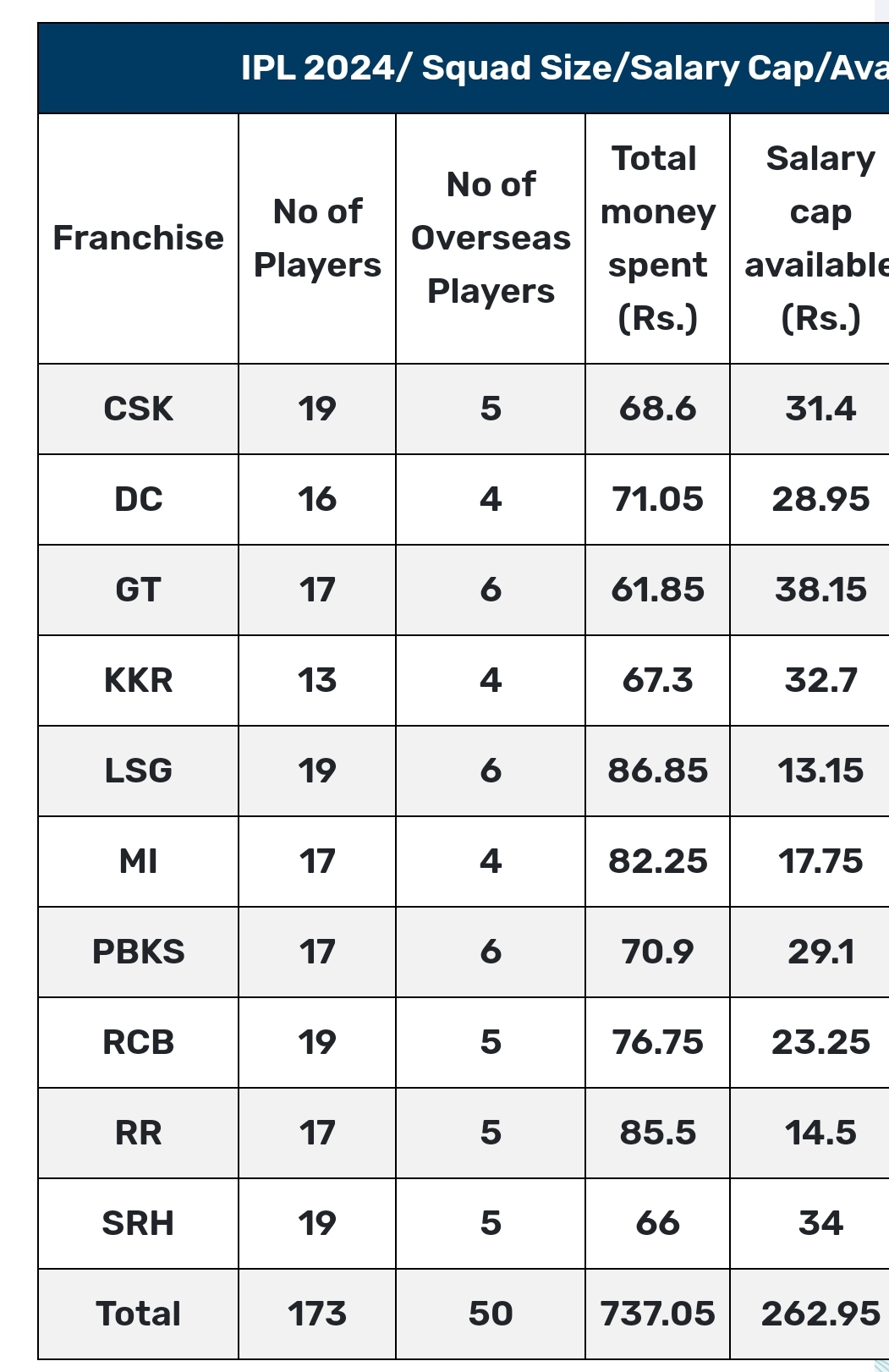889x1372 pixels.
Task: Click the KKR franchise cell
Action: 138,681
